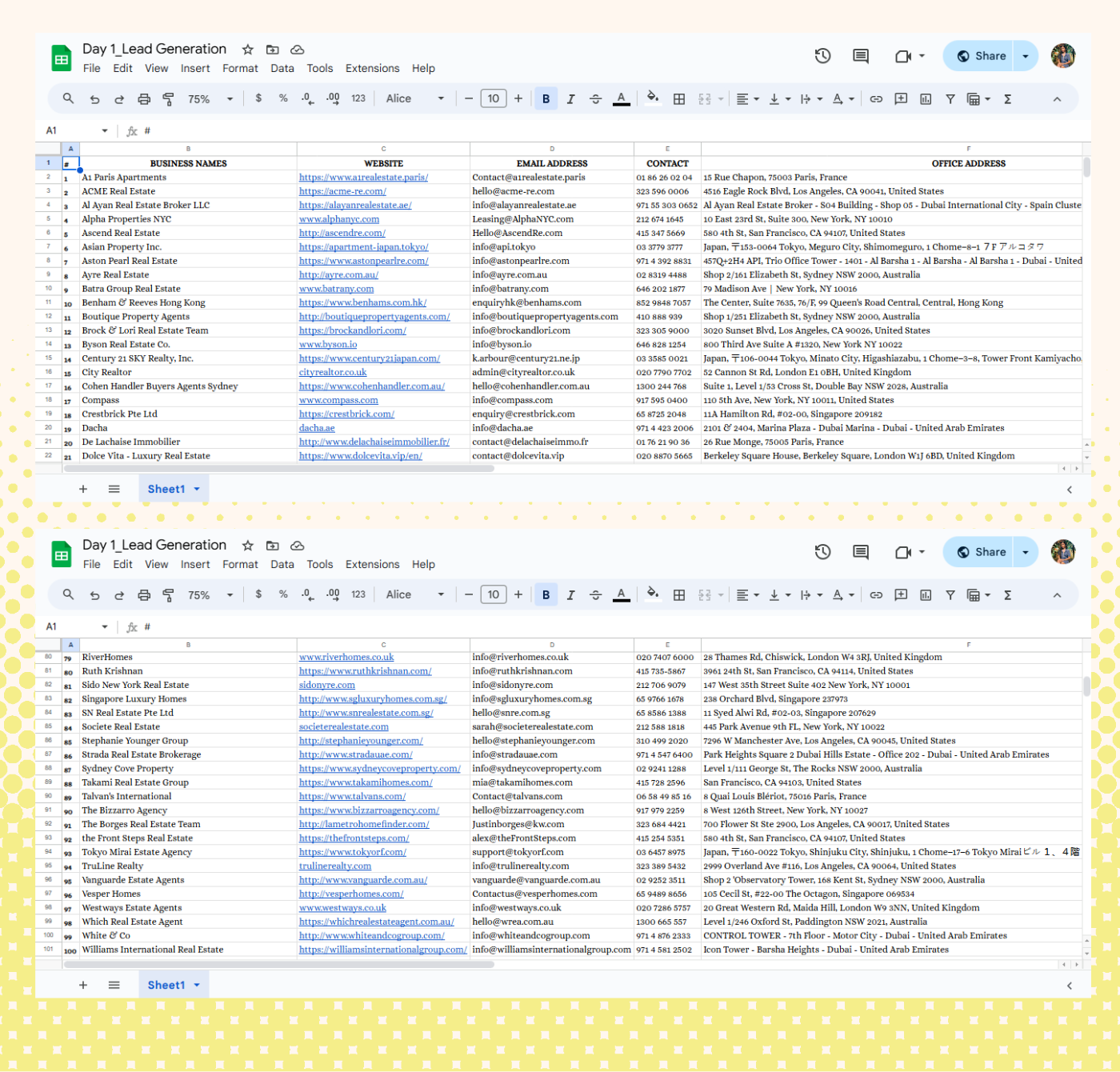Open the Extensions menu in the top spreadsheet
This screenshot has width=1120, height=1072.
click(x=372, y=69)
